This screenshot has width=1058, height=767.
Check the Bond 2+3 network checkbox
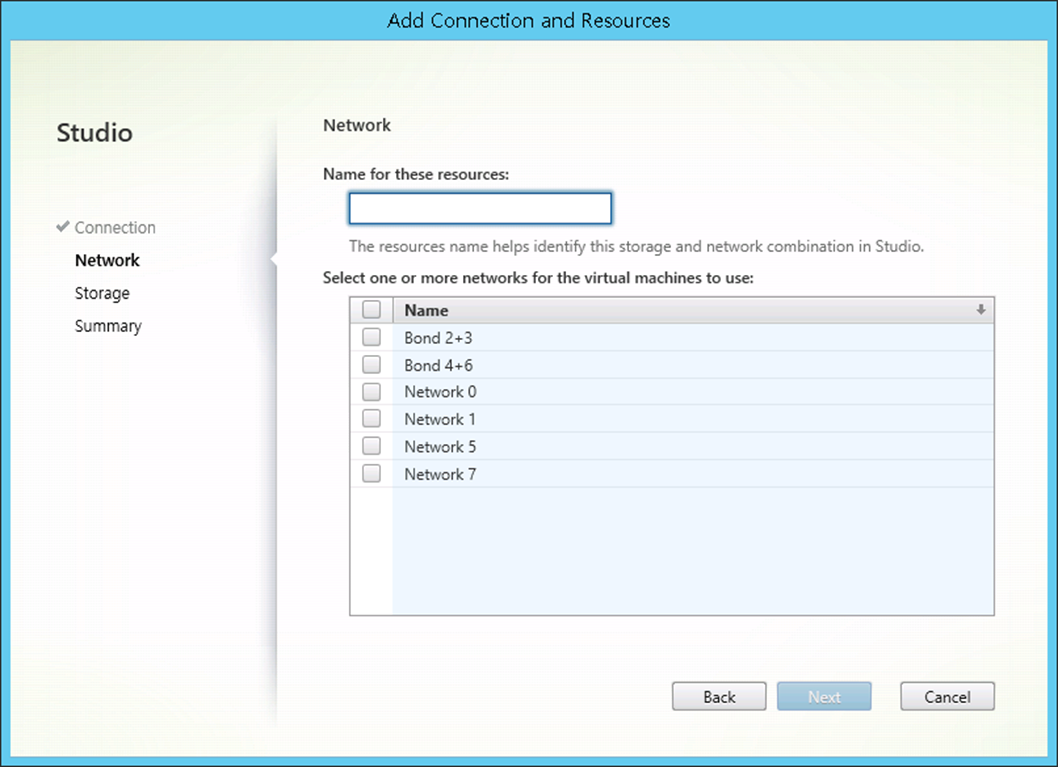tap(371, 337)
